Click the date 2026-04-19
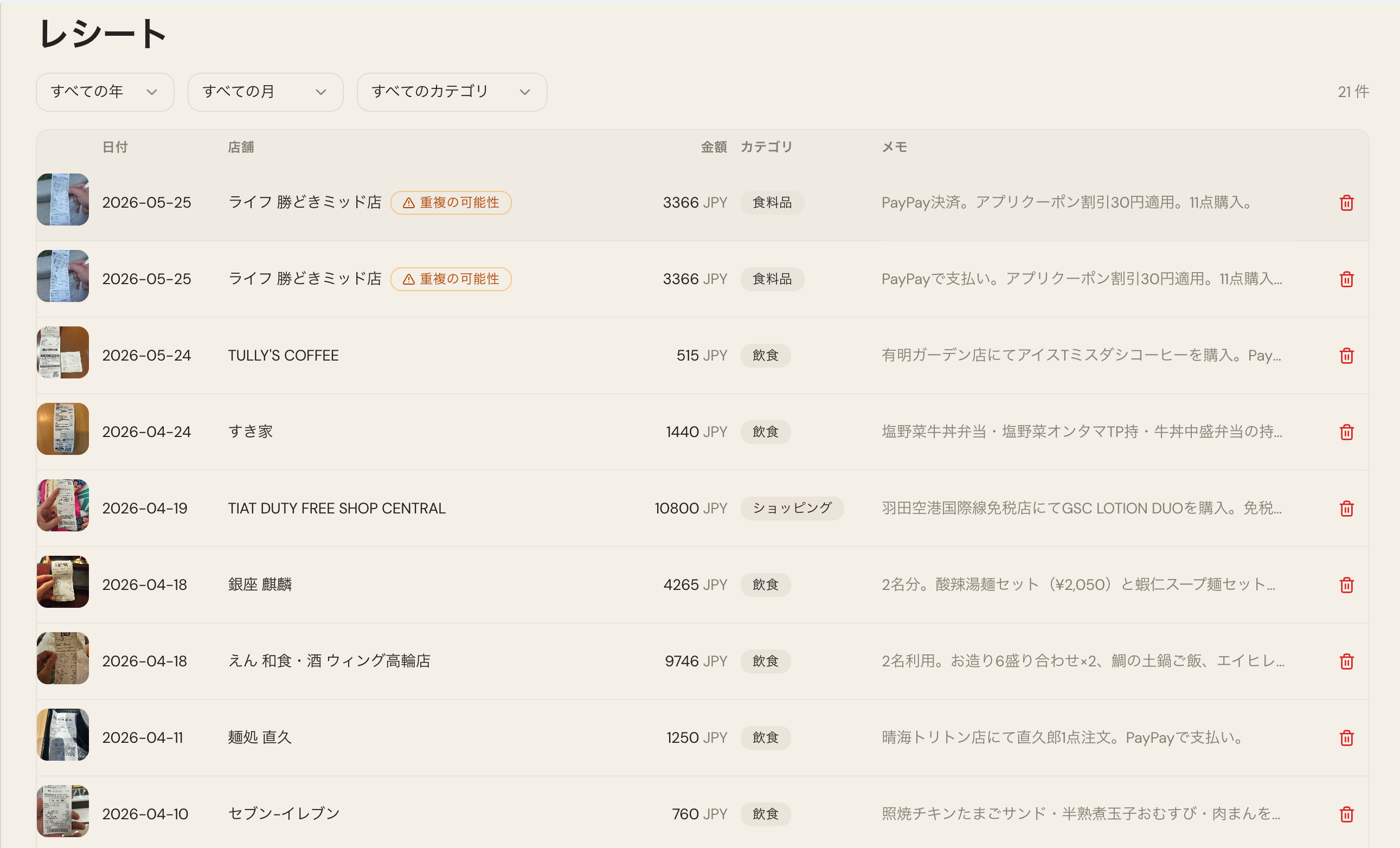The image size is (1400, 848). click(x=145, y=509)
